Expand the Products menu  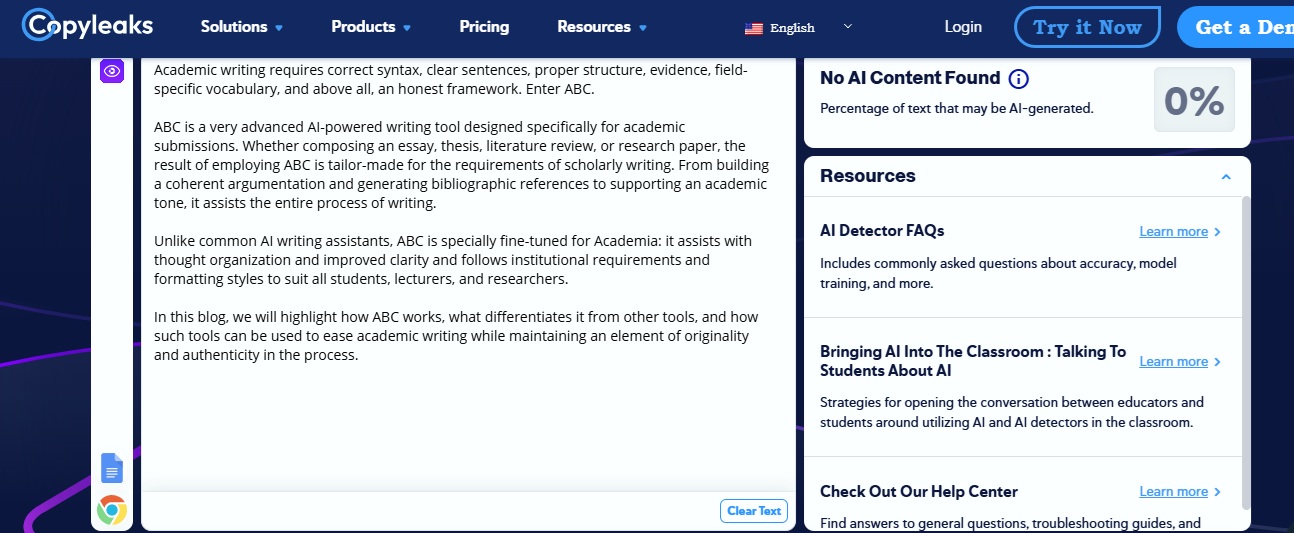[x=371, y=27]
